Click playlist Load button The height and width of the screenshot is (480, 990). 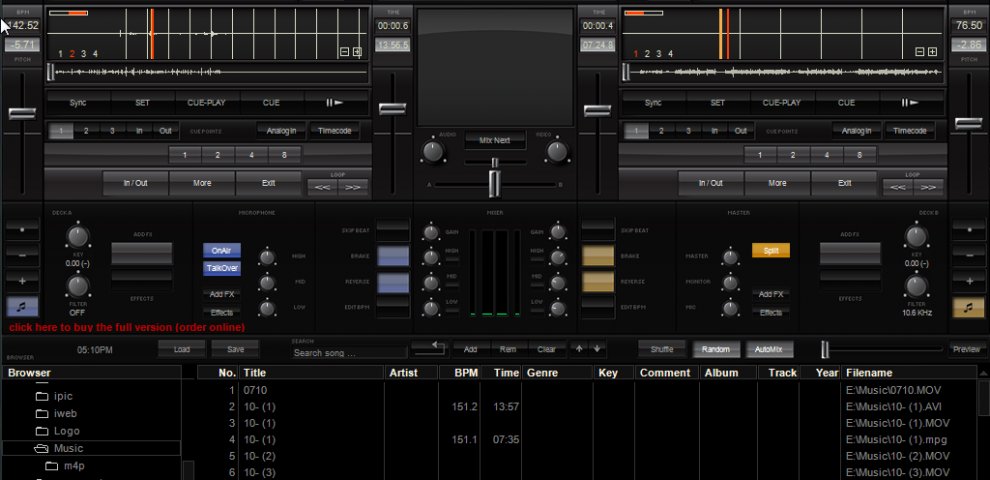pyautogui.click(x=182, y=349)
